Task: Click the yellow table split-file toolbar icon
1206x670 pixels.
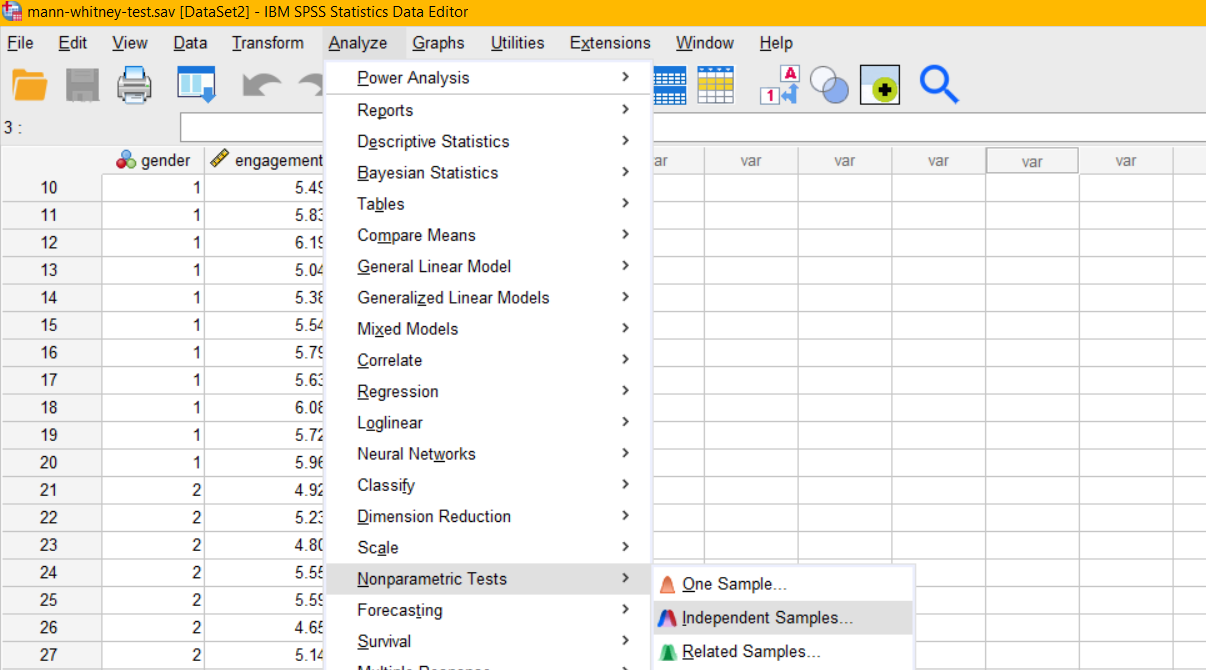Action: [716, 85]
